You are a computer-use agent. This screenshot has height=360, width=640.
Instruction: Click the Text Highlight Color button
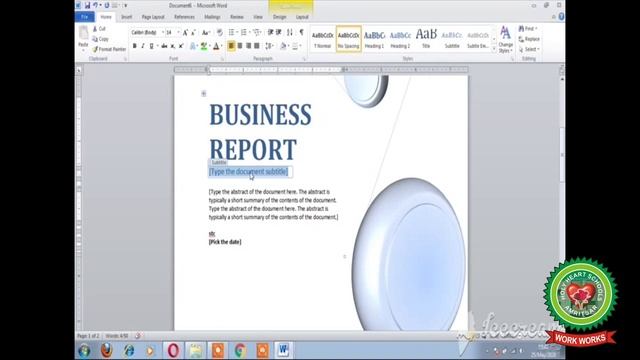(x=204, y=46)
